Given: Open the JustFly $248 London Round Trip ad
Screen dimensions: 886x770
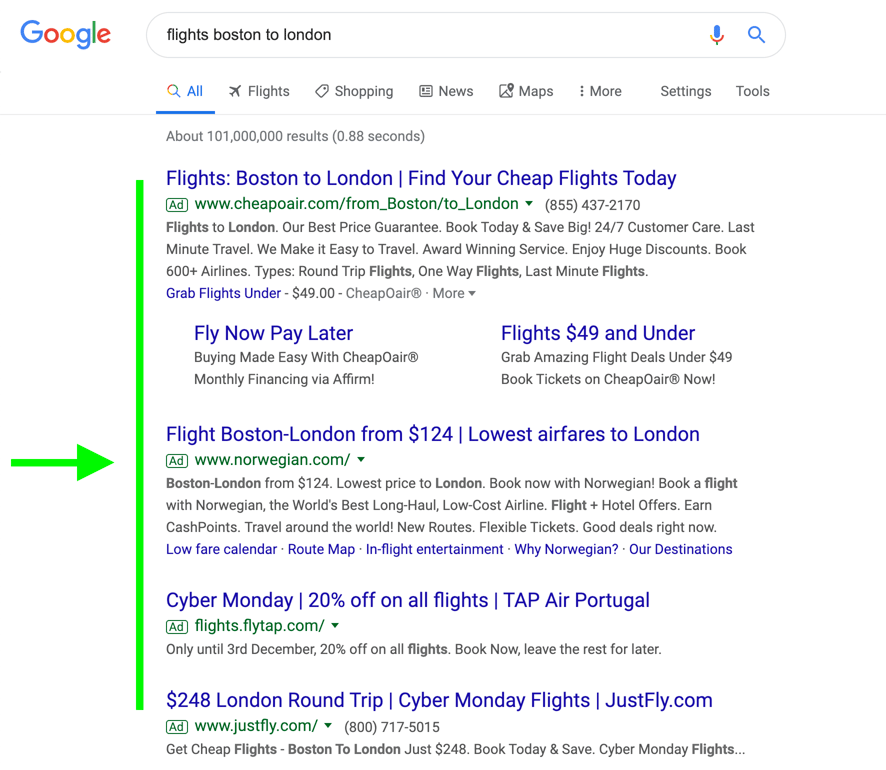Looking at the screenshot, I should pyautogui.click(x=439, y=700).
